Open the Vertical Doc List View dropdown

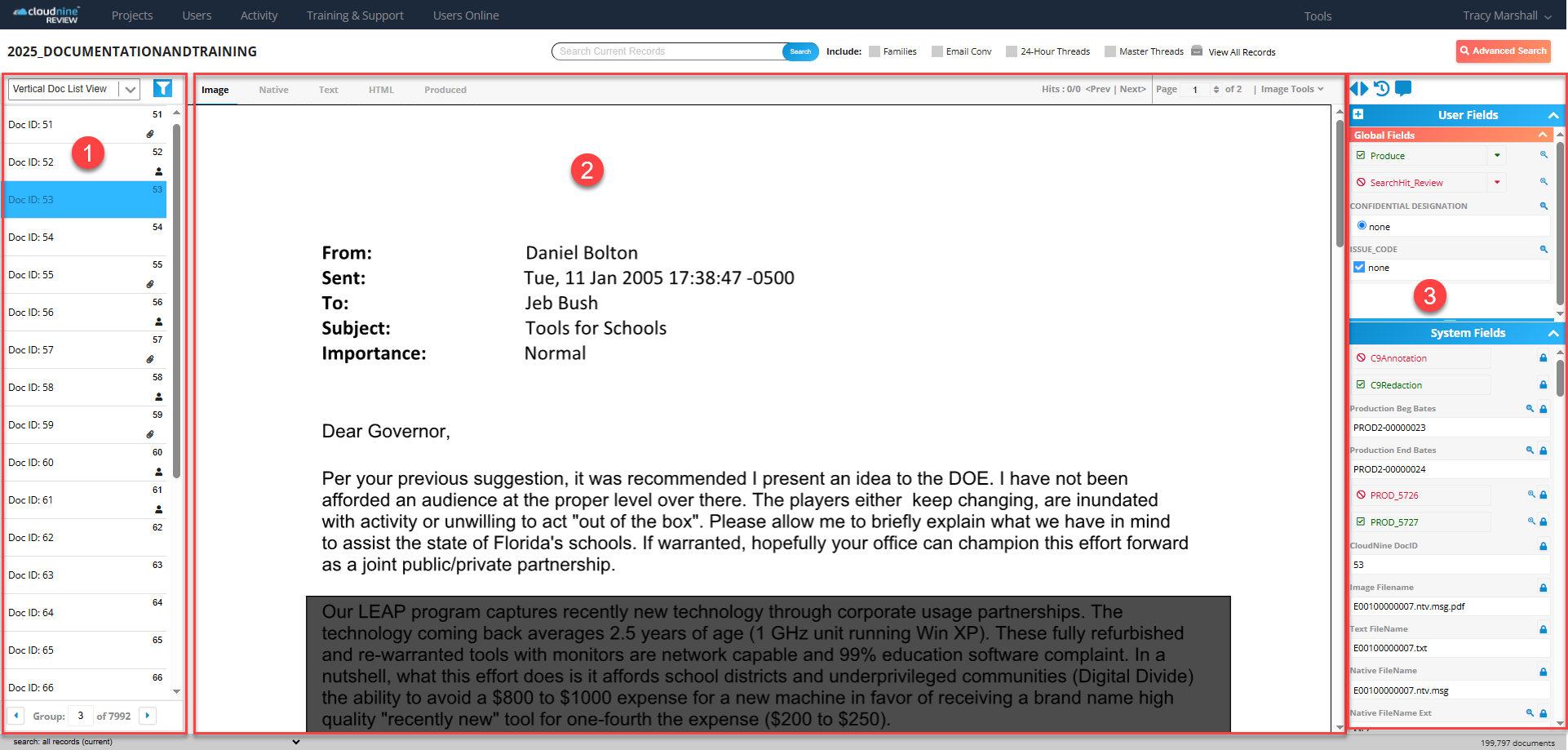point(128,89)
